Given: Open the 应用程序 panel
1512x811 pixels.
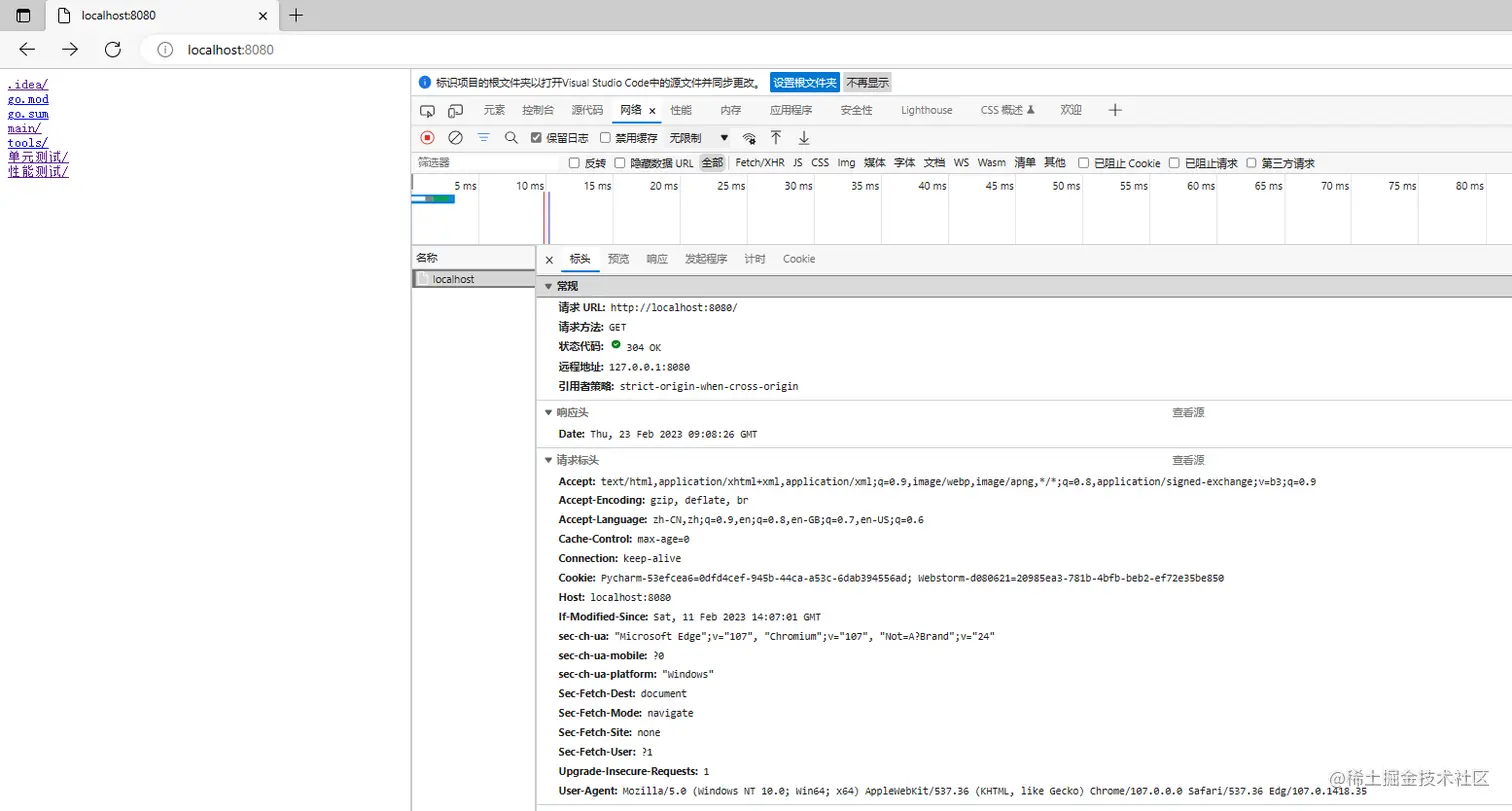Looking at the screenshot, I should (x=791, y=111).
